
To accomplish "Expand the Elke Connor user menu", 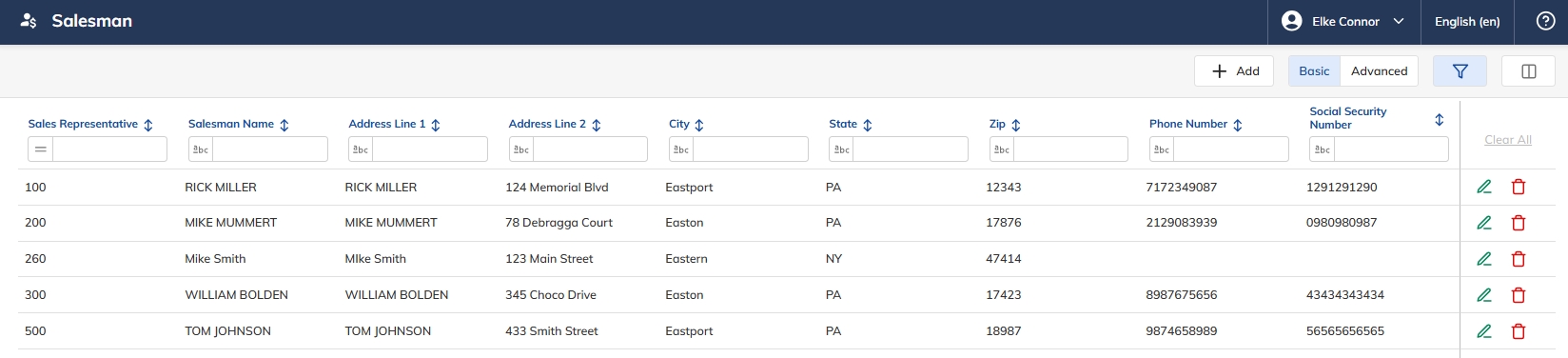I will pos(1343,21).
